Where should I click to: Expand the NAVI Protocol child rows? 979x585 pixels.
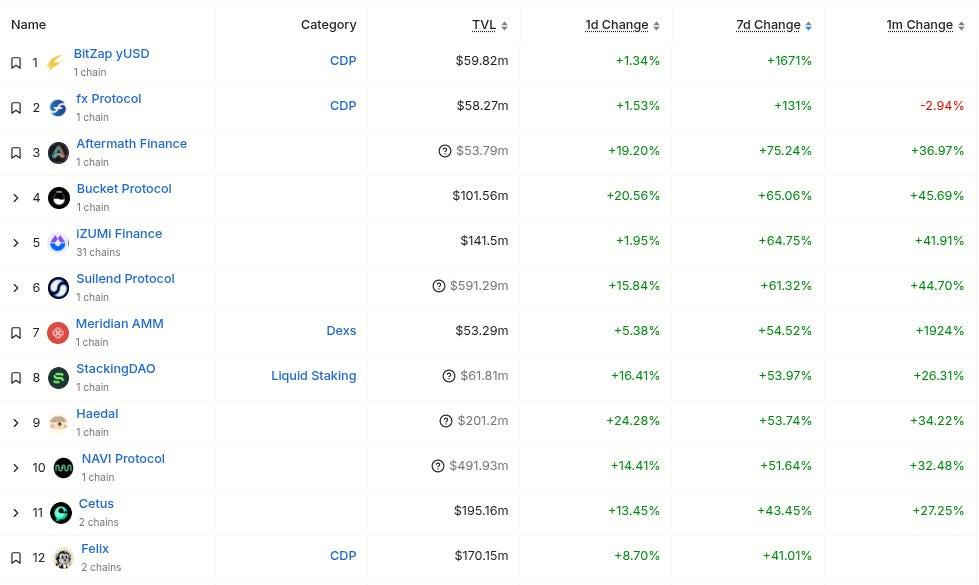click(x=16, y=468)
